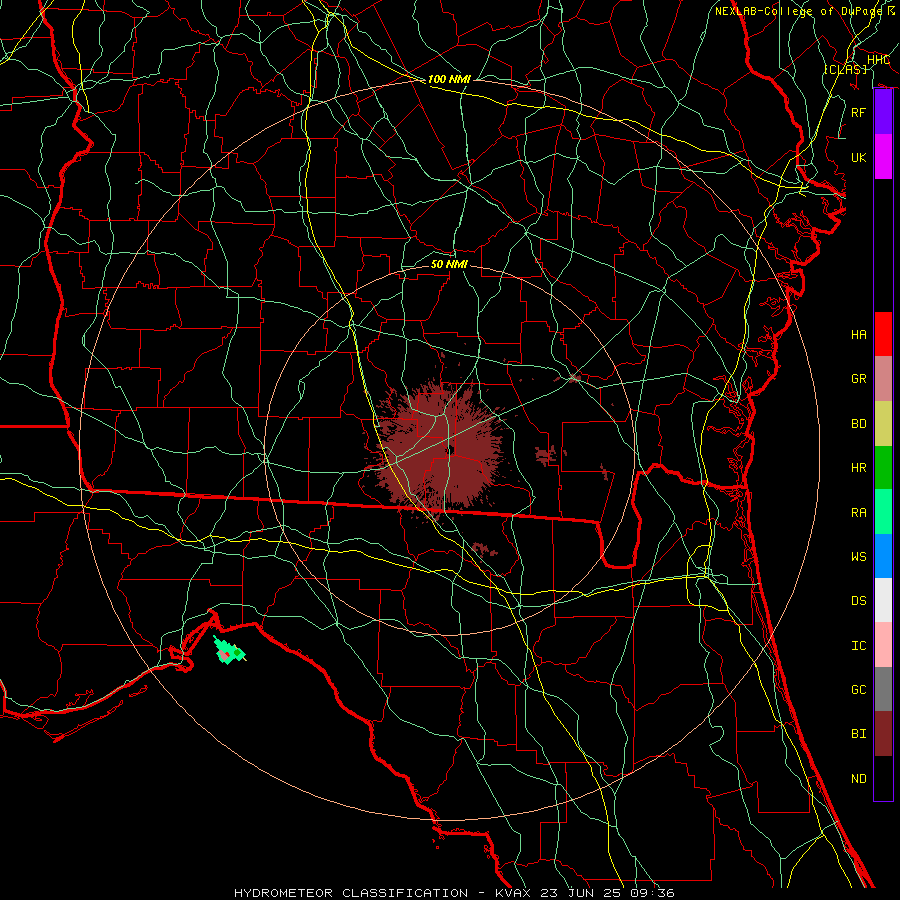Click the HA red legend swatch
Screen dimensions: 900x900
click(883, 334)
